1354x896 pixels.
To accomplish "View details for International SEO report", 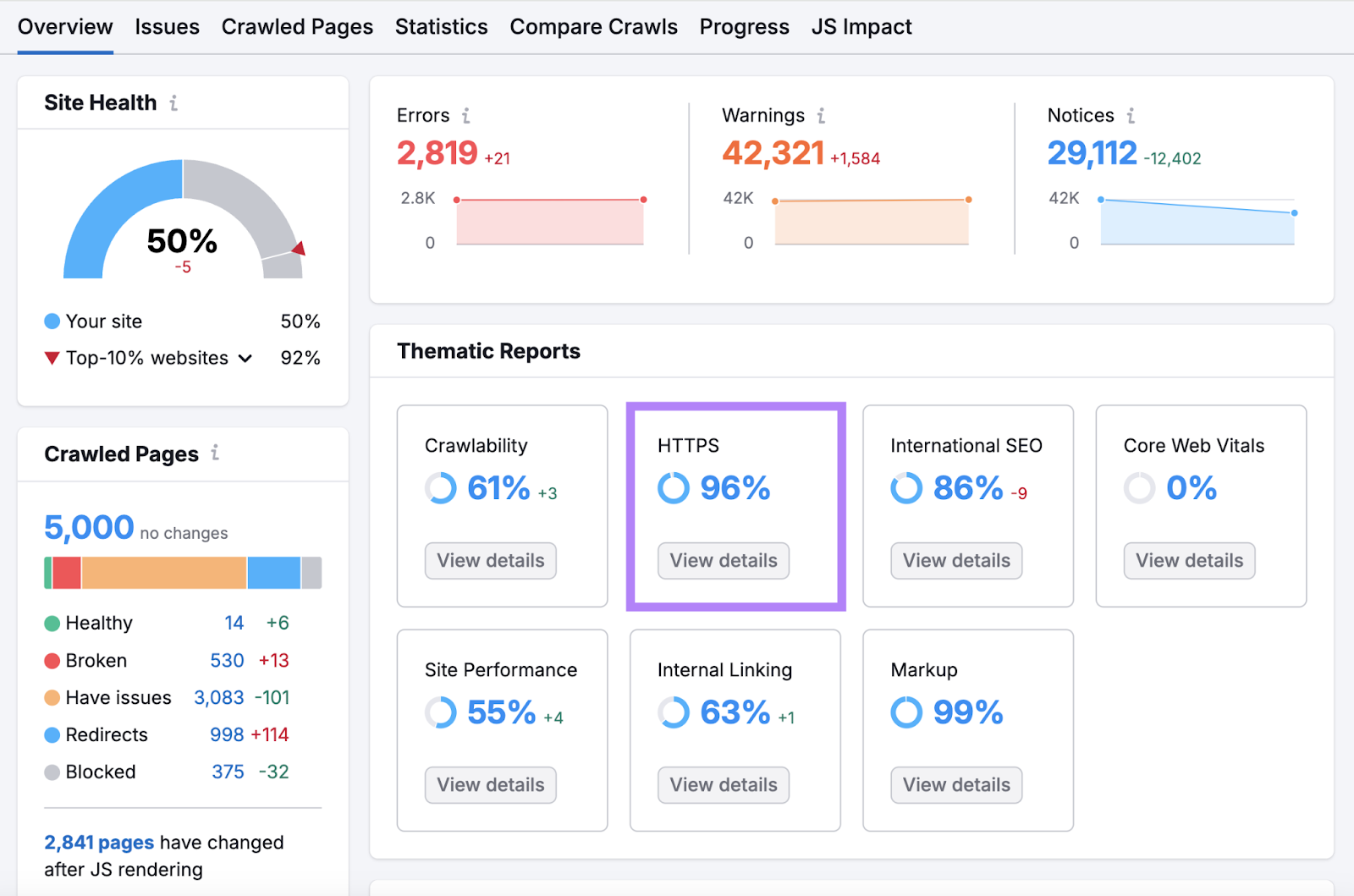I will (956, 561).
